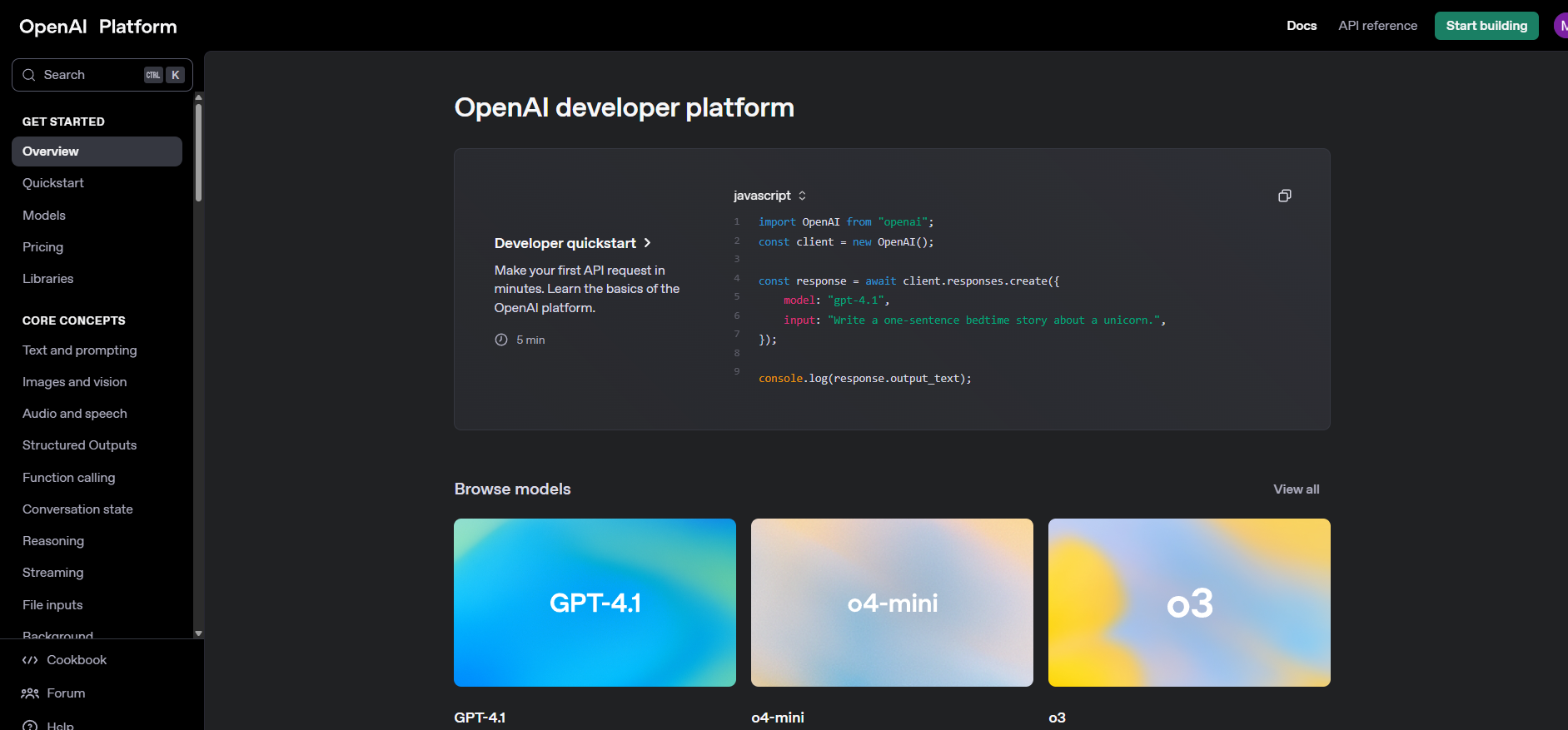Open Reasoning in the sidebar
This screenshot has width=1568, height=730.
(x=53, y=541)
